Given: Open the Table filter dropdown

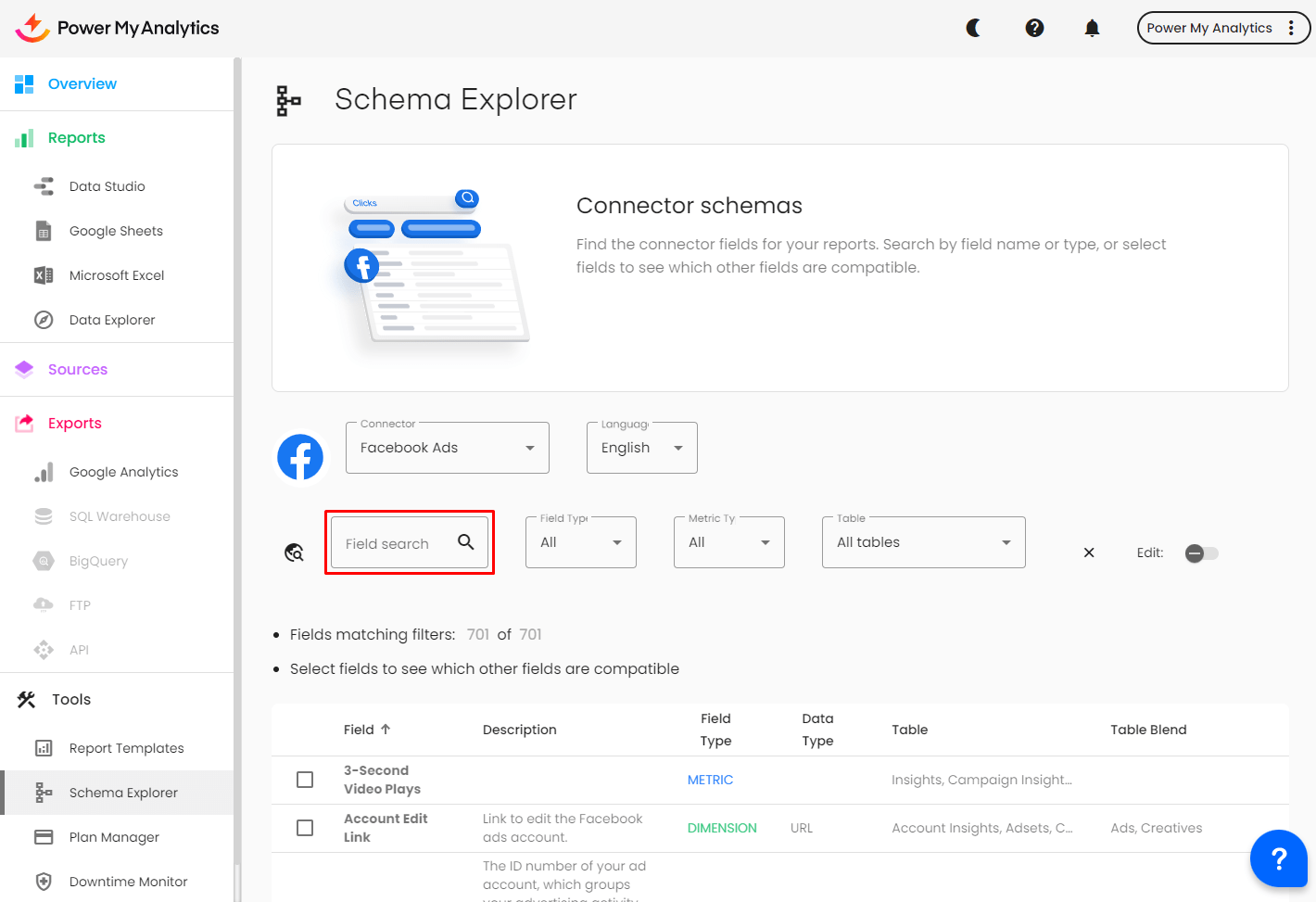Looking at the screenshot, I should tap(924, 542).
